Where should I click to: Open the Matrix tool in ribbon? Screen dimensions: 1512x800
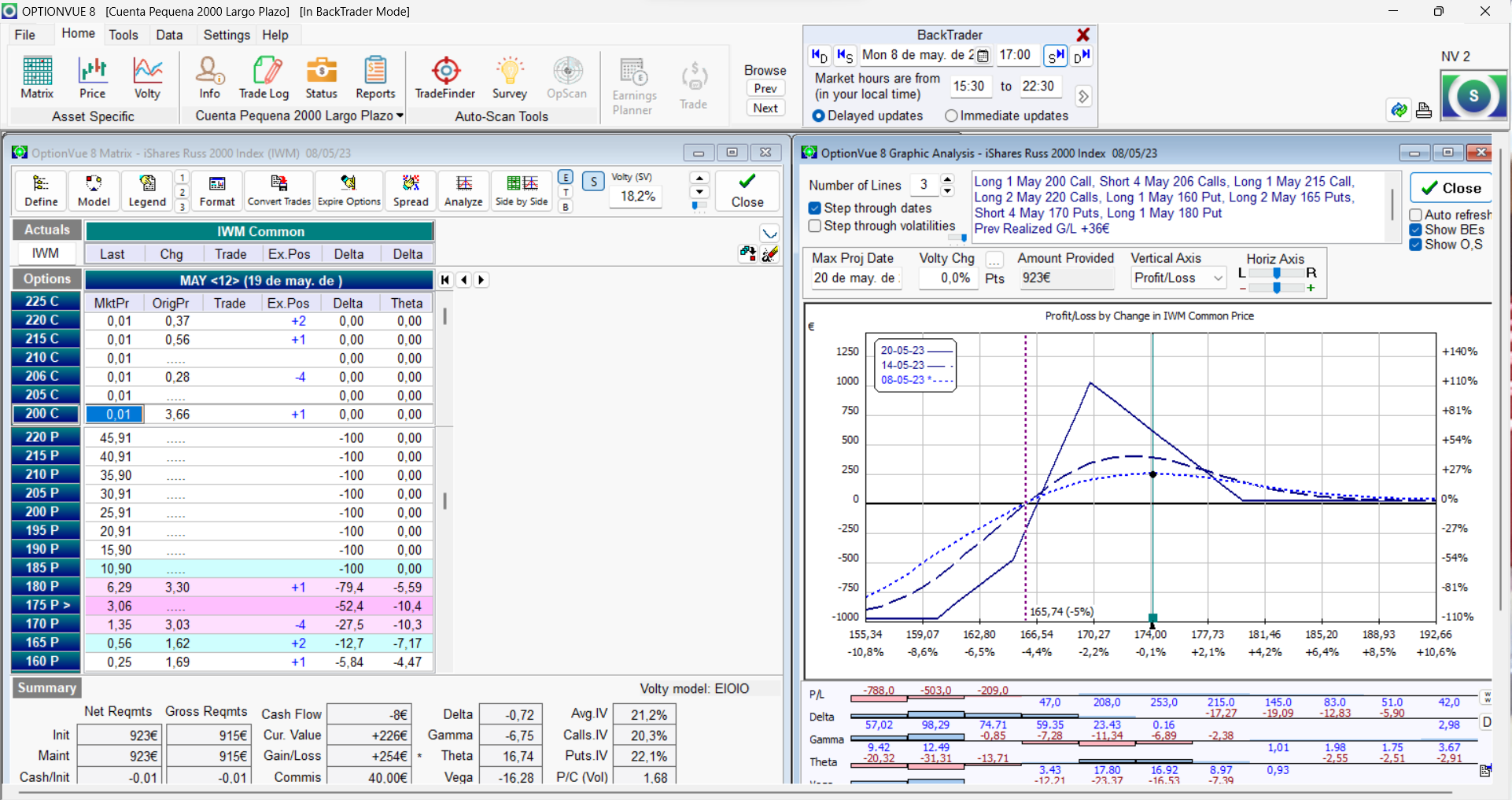click(x=37, y=78)
